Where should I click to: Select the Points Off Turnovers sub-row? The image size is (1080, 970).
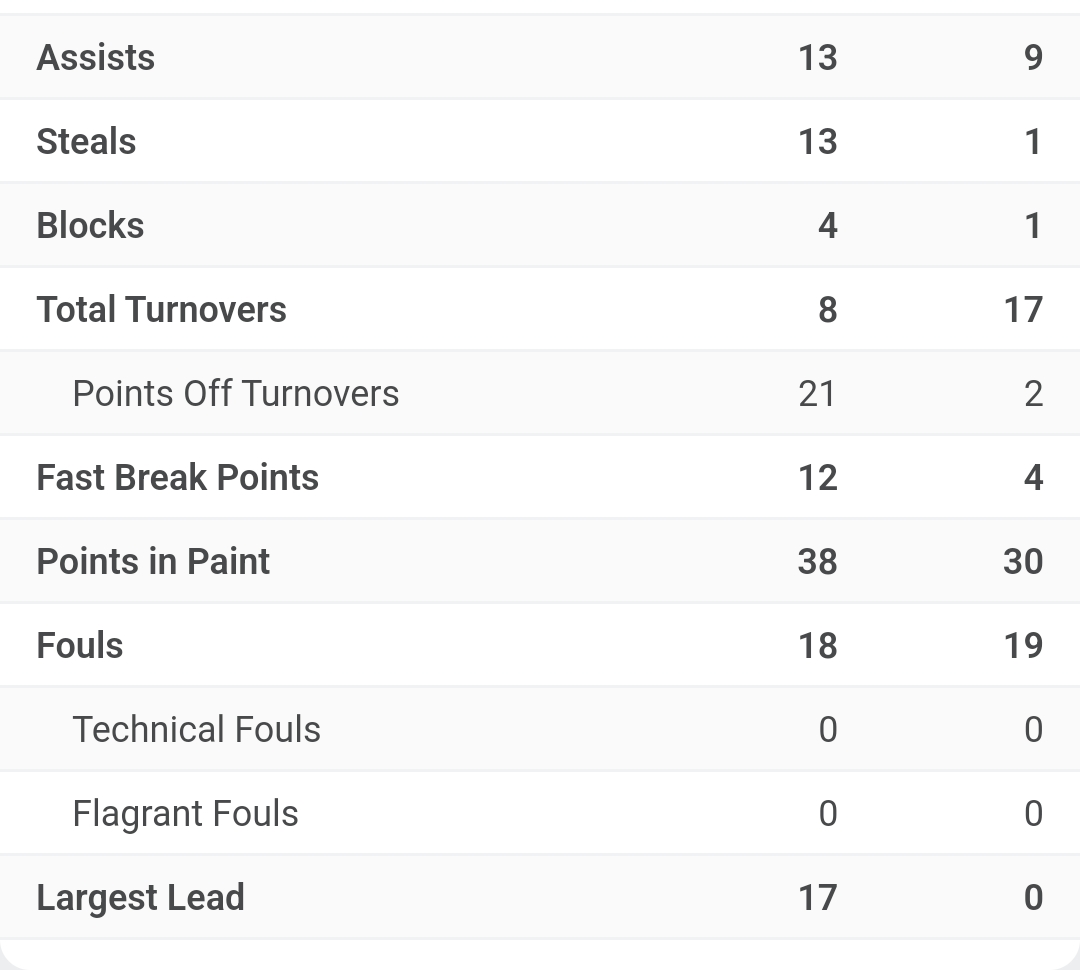[x=540, y=393]
